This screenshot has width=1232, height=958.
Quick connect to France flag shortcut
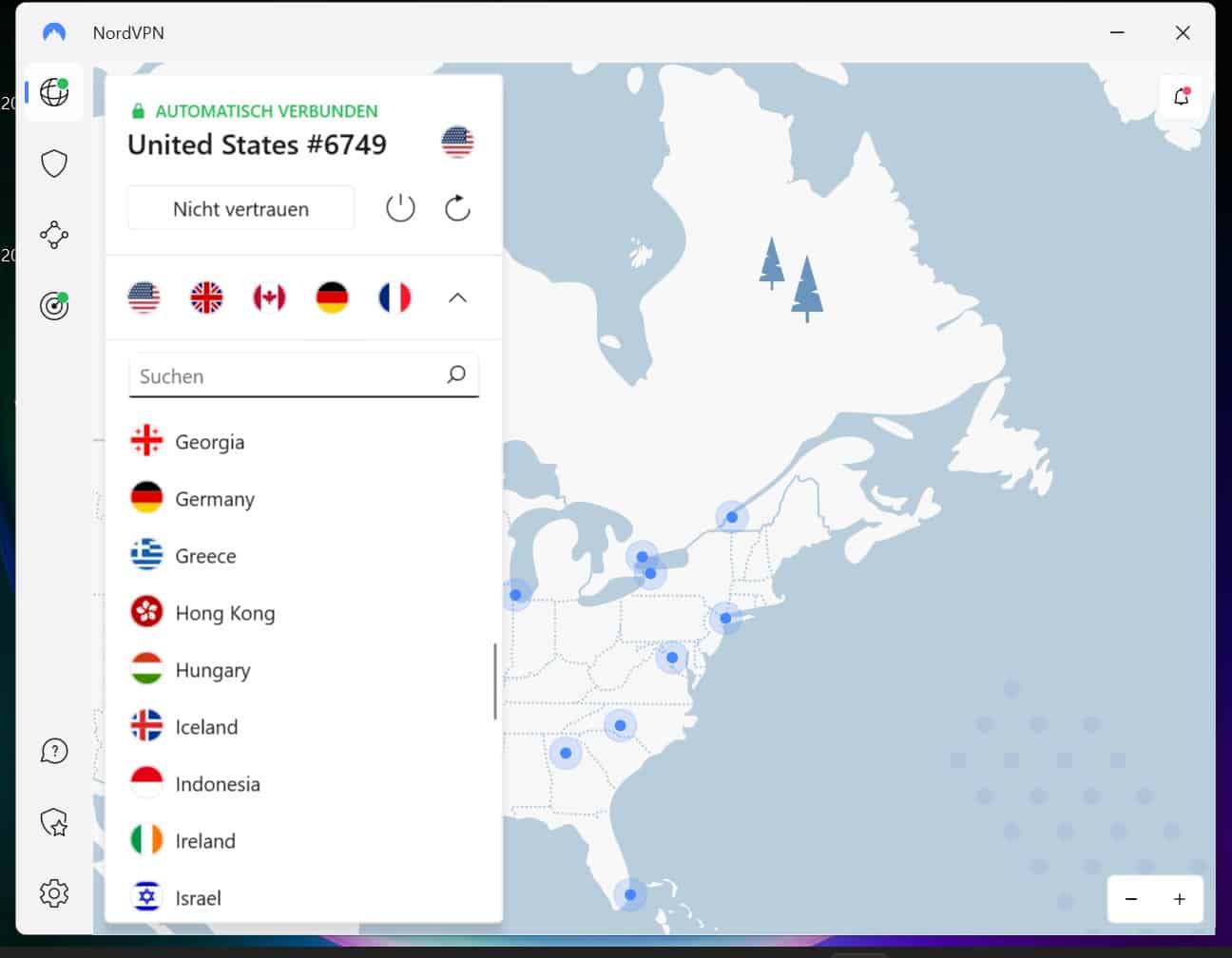[x=395, y=297]
